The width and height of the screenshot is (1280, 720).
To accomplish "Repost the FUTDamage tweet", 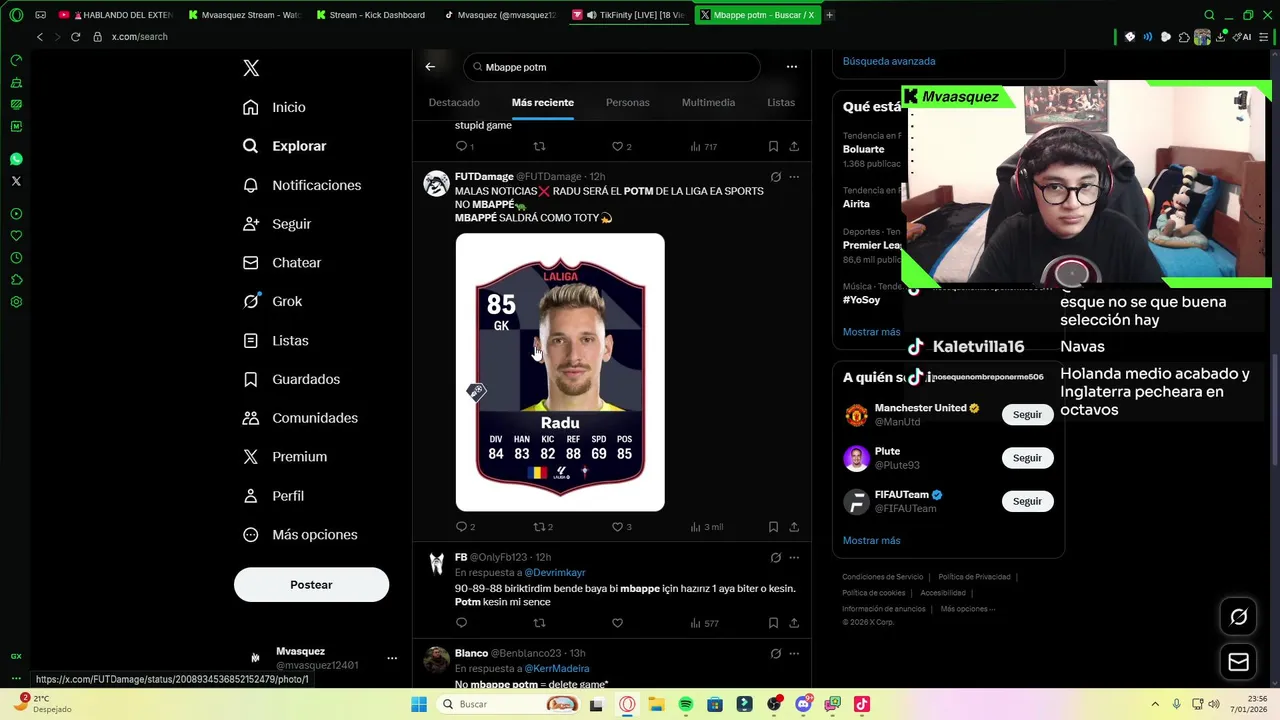I will click(x=543, y=527).
